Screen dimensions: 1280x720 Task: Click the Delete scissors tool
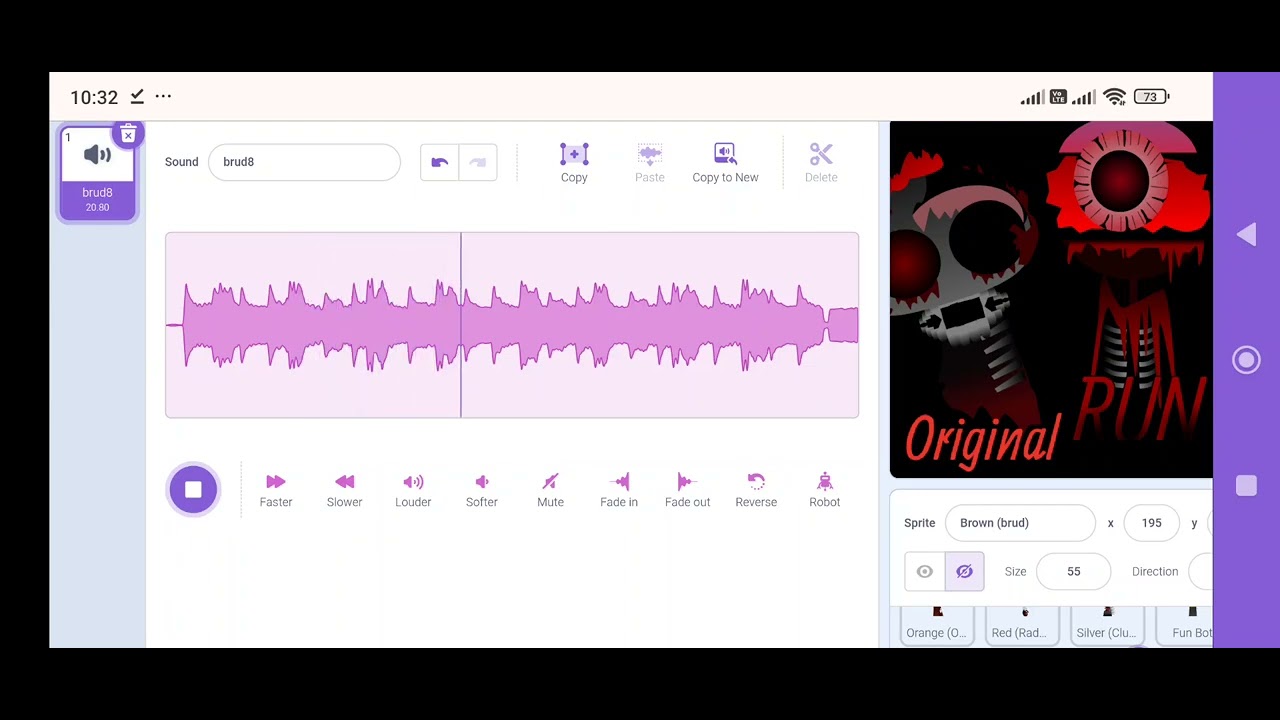[x=821, y=163]
